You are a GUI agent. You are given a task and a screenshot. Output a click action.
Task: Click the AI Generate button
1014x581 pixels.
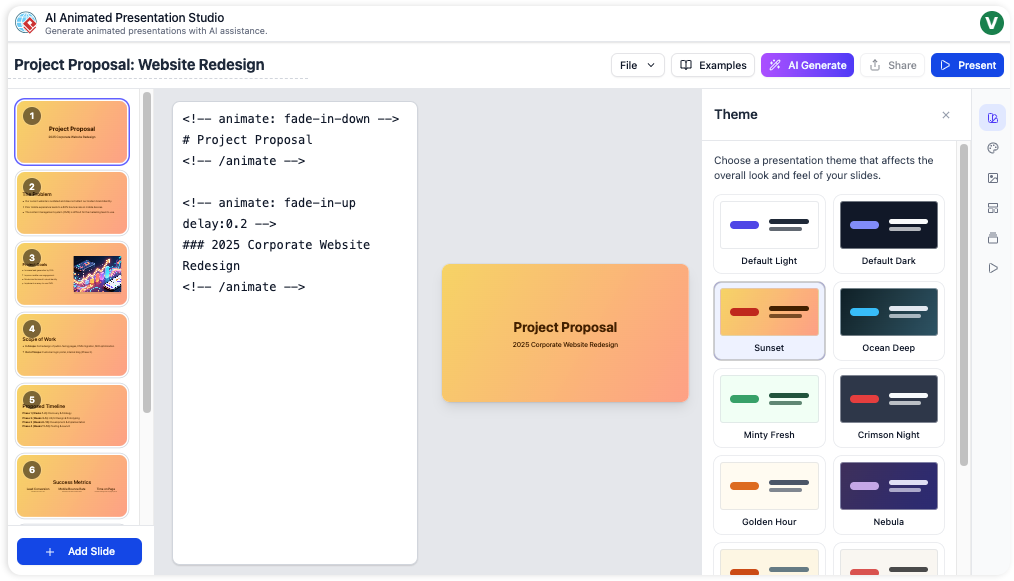(x=807, y=64)
